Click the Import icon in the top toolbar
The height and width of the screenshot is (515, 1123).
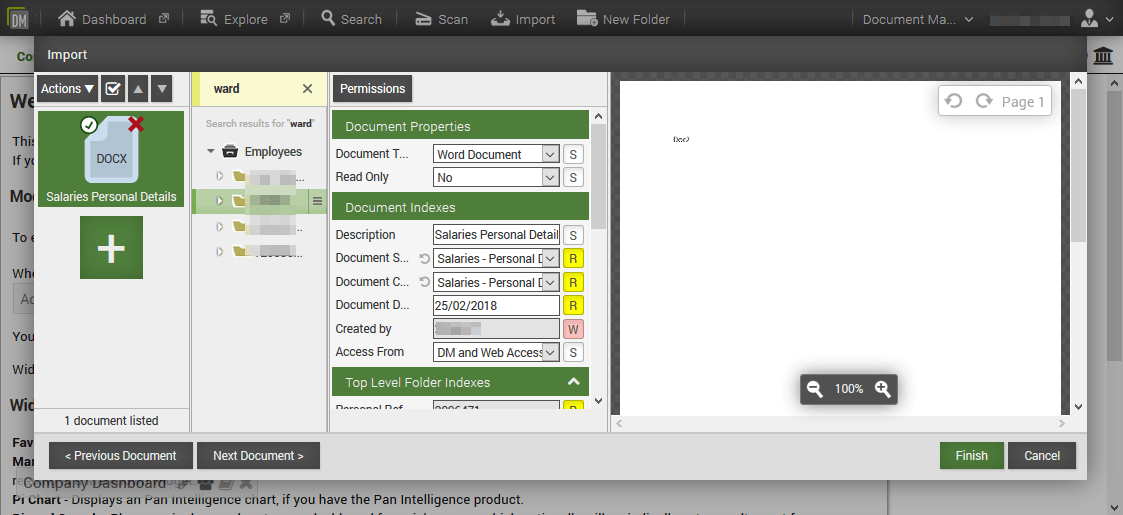pyautogui.click(x=501, y=19)
